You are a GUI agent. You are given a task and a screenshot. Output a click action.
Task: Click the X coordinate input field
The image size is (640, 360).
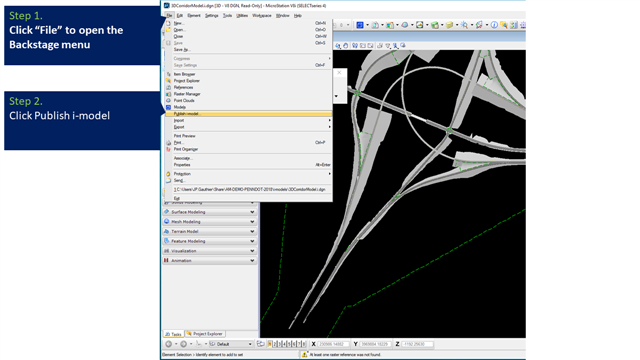pos(333,344)
